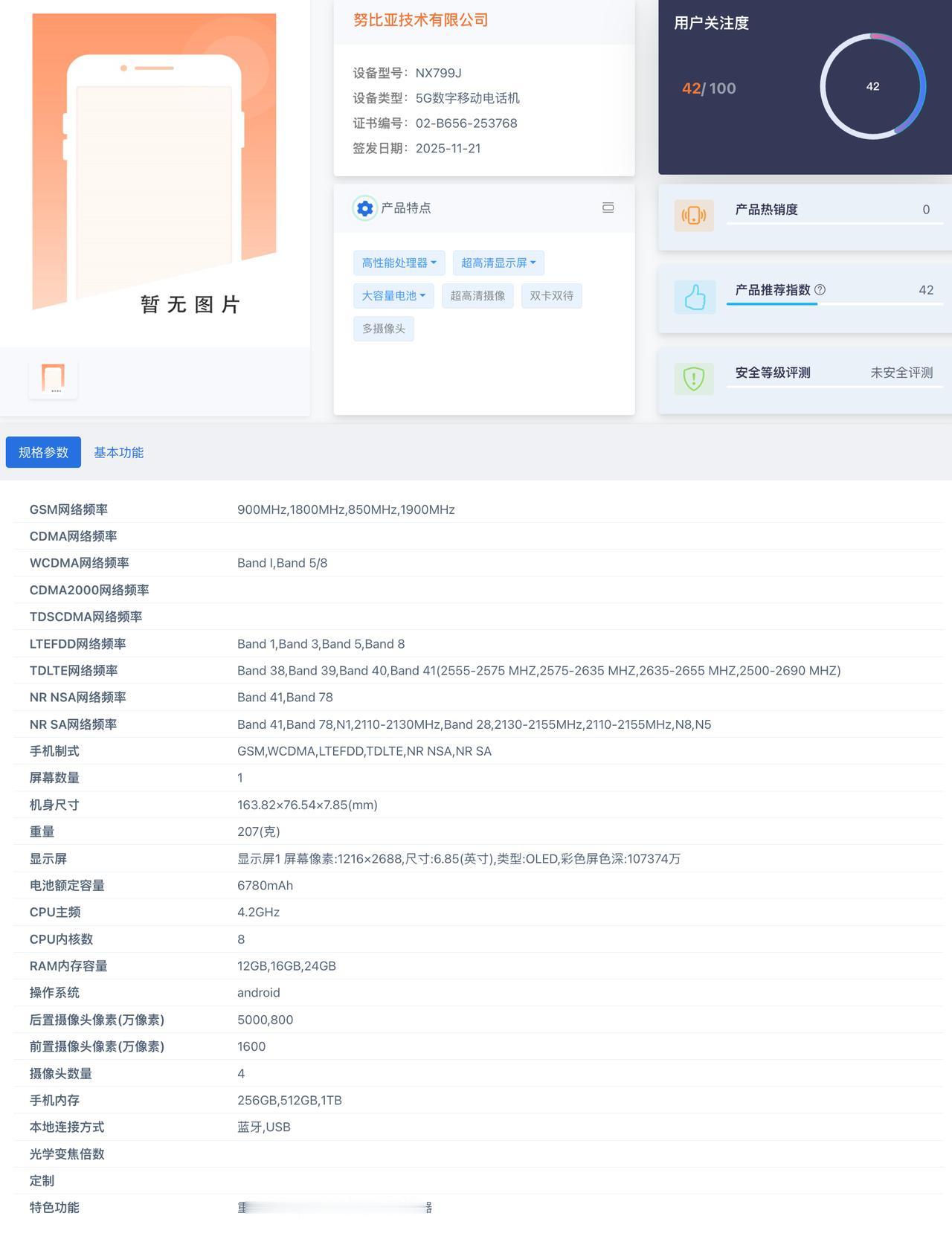Screen dimensions: 952x1239
Task: Click the 特色功能 row label
Action: pyautogui.click(x=54, y=1208)
